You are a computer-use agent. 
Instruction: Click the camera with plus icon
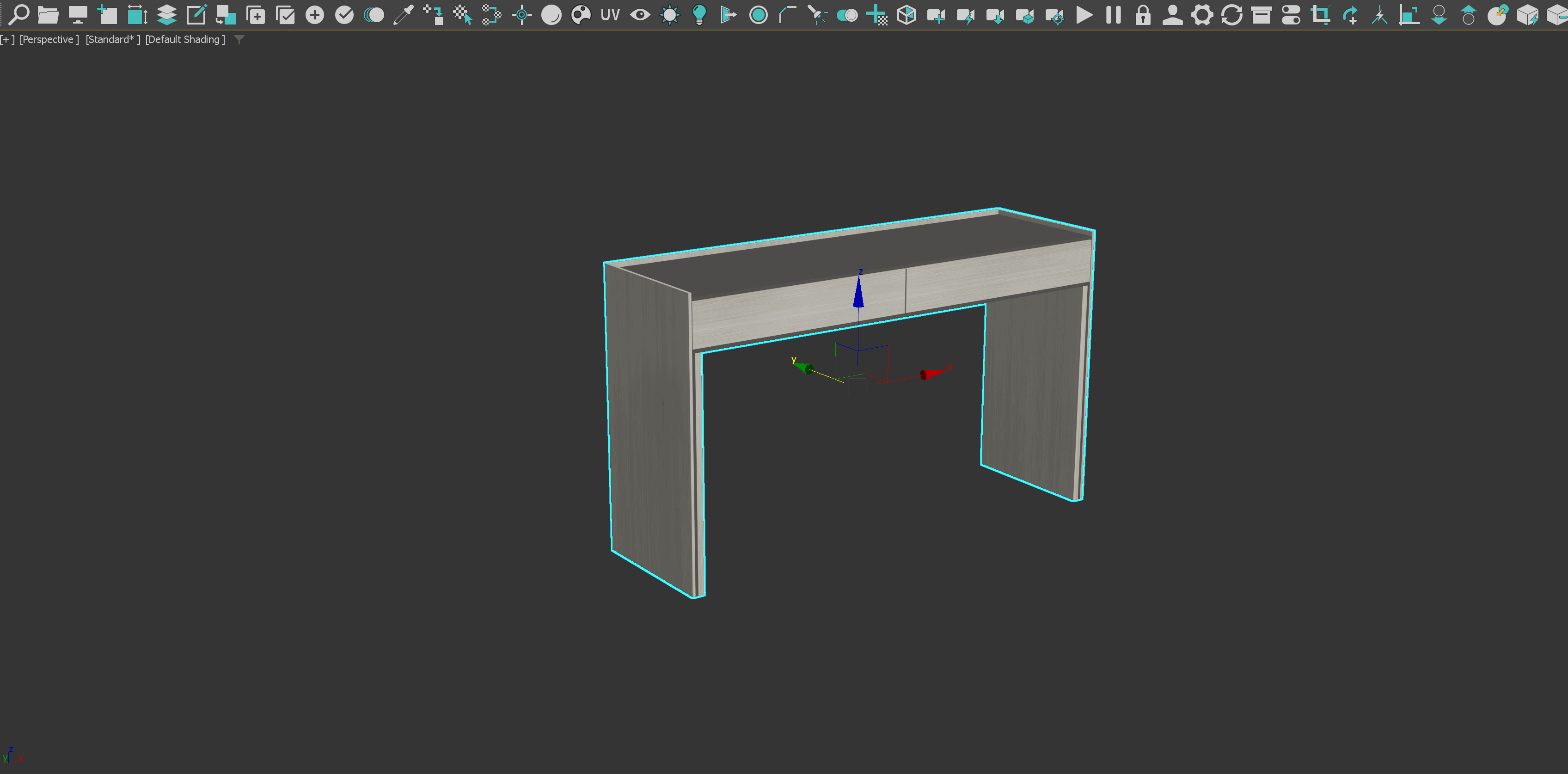936,15
